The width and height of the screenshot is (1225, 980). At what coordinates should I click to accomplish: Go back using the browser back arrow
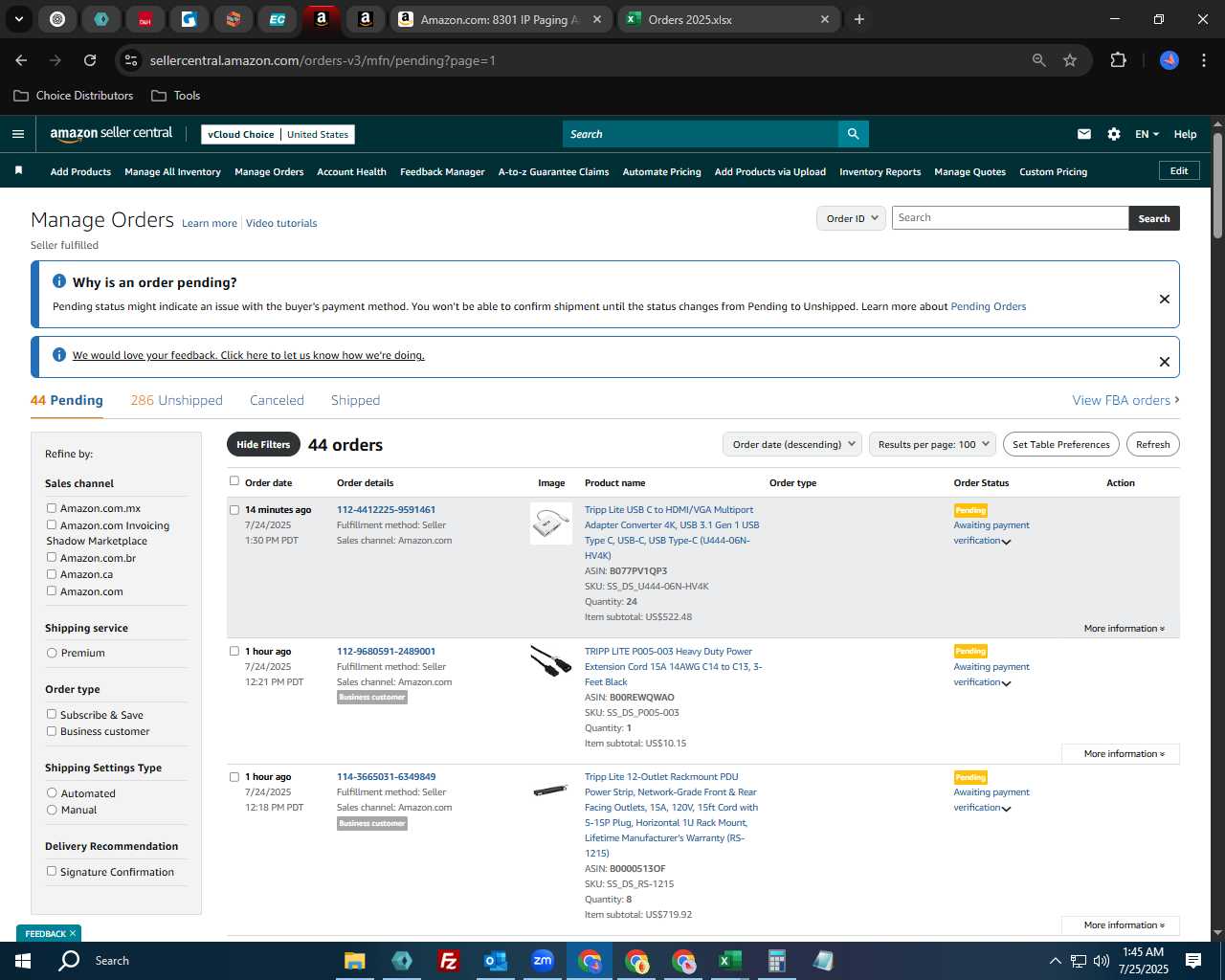(21, 60)
